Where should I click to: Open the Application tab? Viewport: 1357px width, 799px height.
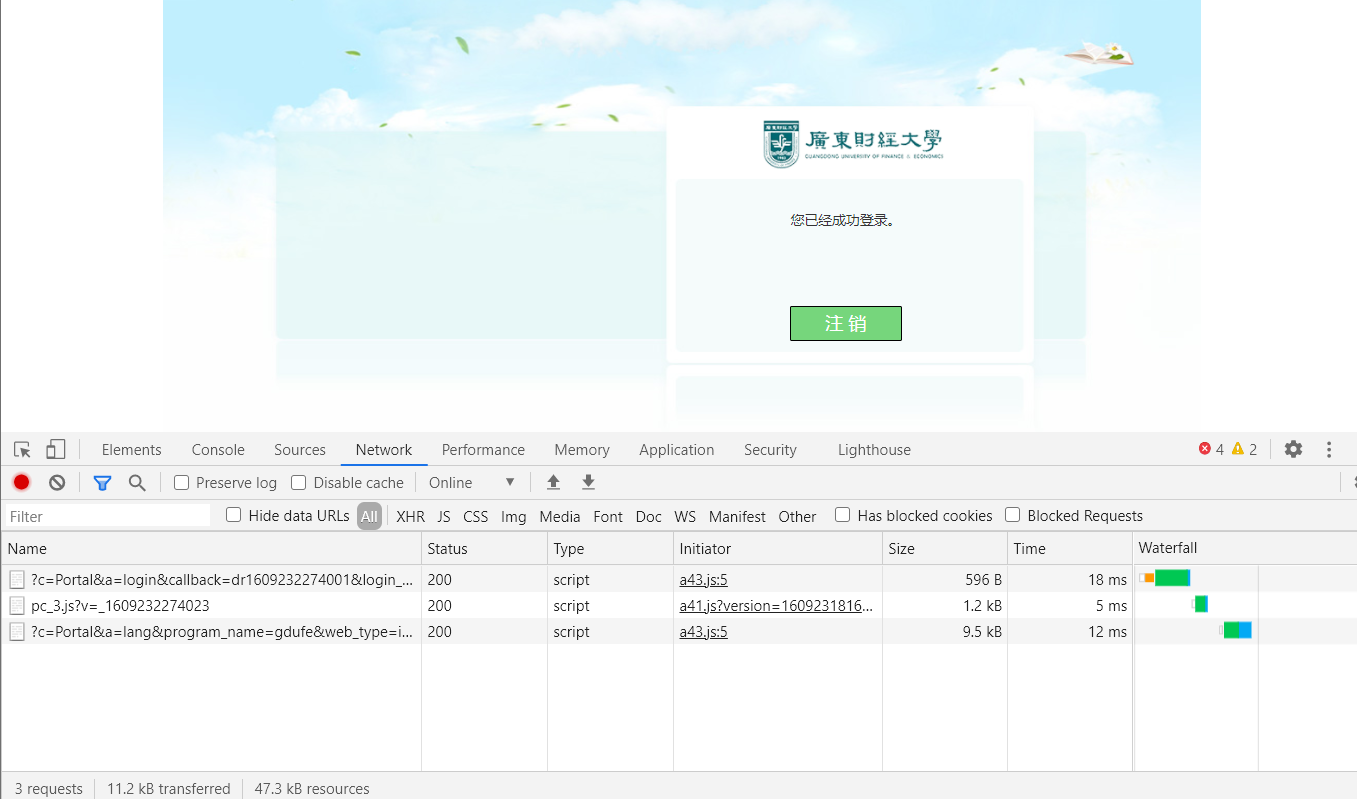point(677,450)
